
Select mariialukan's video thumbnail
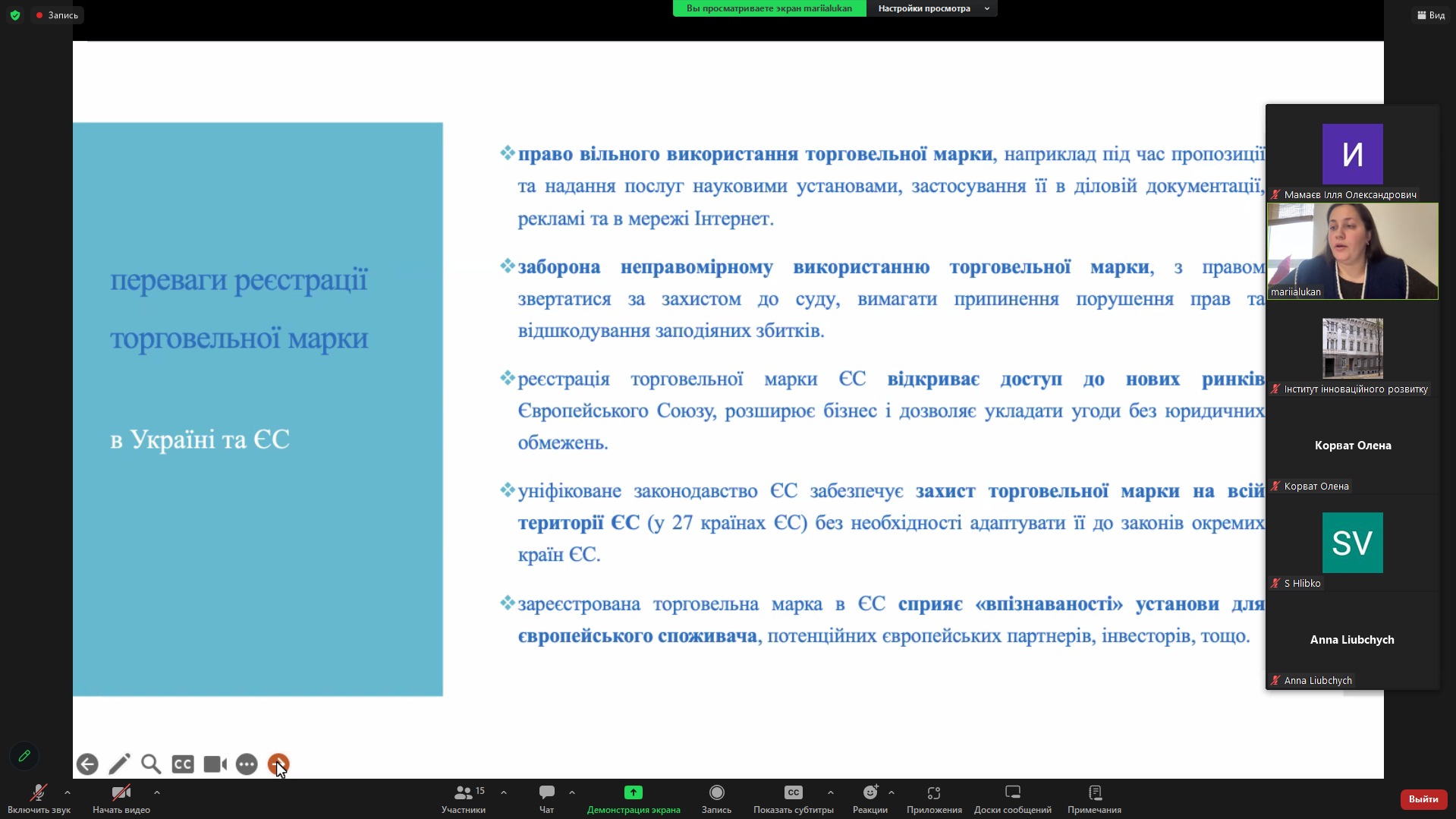click(x=1352, y=250)
